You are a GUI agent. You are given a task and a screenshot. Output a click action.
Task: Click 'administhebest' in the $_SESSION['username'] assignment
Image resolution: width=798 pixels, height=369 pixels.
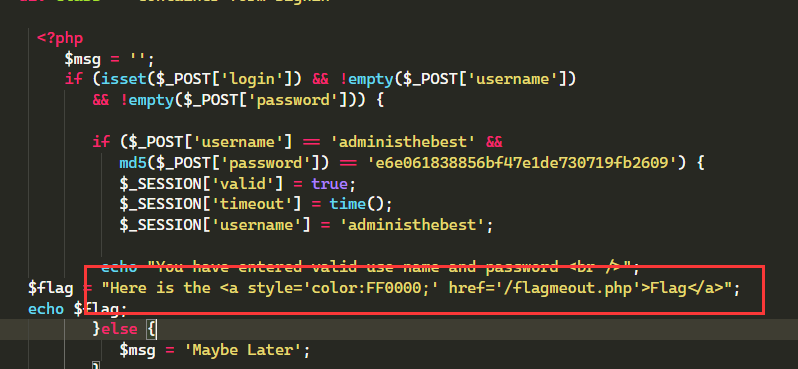pyautogui.click(x=411, y=224)
